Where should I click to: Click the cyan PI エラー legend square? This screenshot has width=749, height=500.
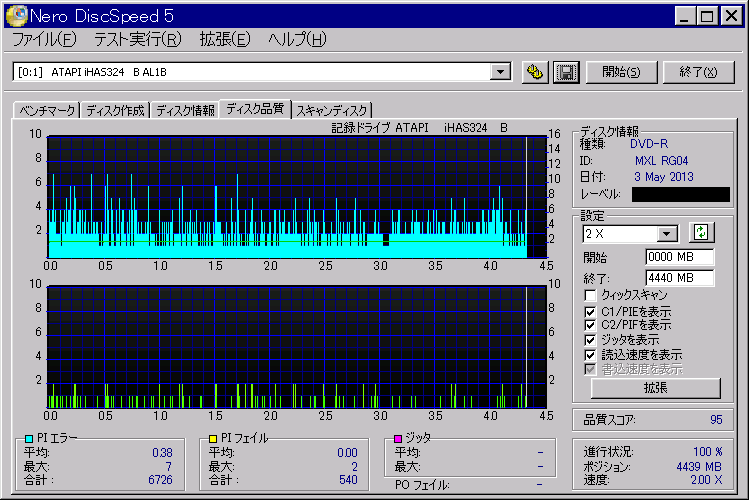(29, 438)
